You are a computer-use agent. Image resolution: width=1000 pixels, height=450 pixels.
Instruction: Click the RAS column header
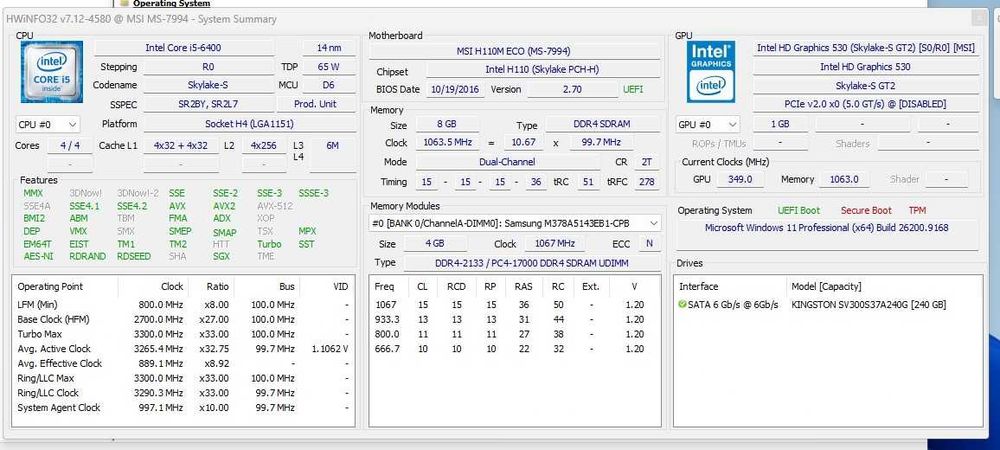523,287
